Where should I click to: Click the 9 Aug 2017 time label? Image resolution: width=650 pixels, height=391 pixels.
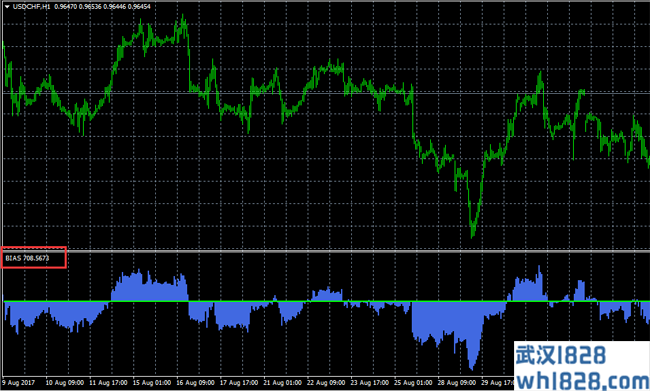point(19,382)
